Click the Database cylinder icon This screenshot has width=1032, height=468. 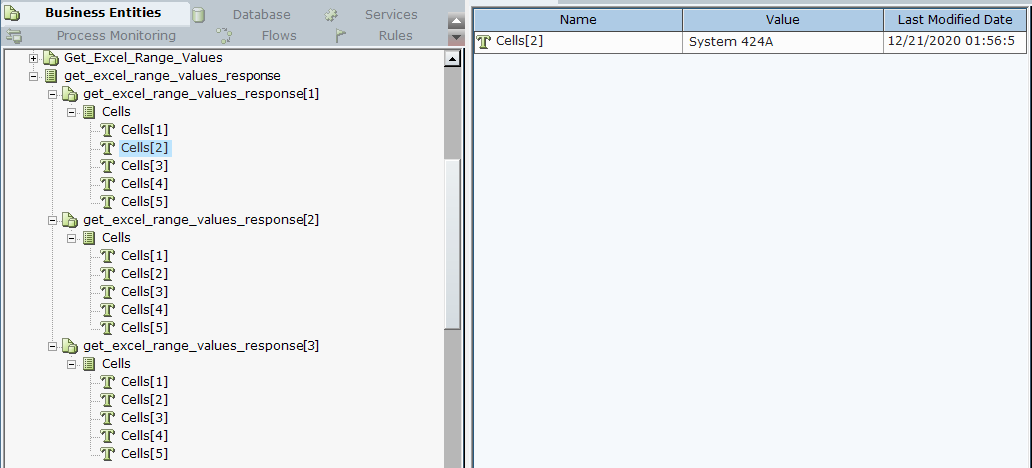coord(199,15)
